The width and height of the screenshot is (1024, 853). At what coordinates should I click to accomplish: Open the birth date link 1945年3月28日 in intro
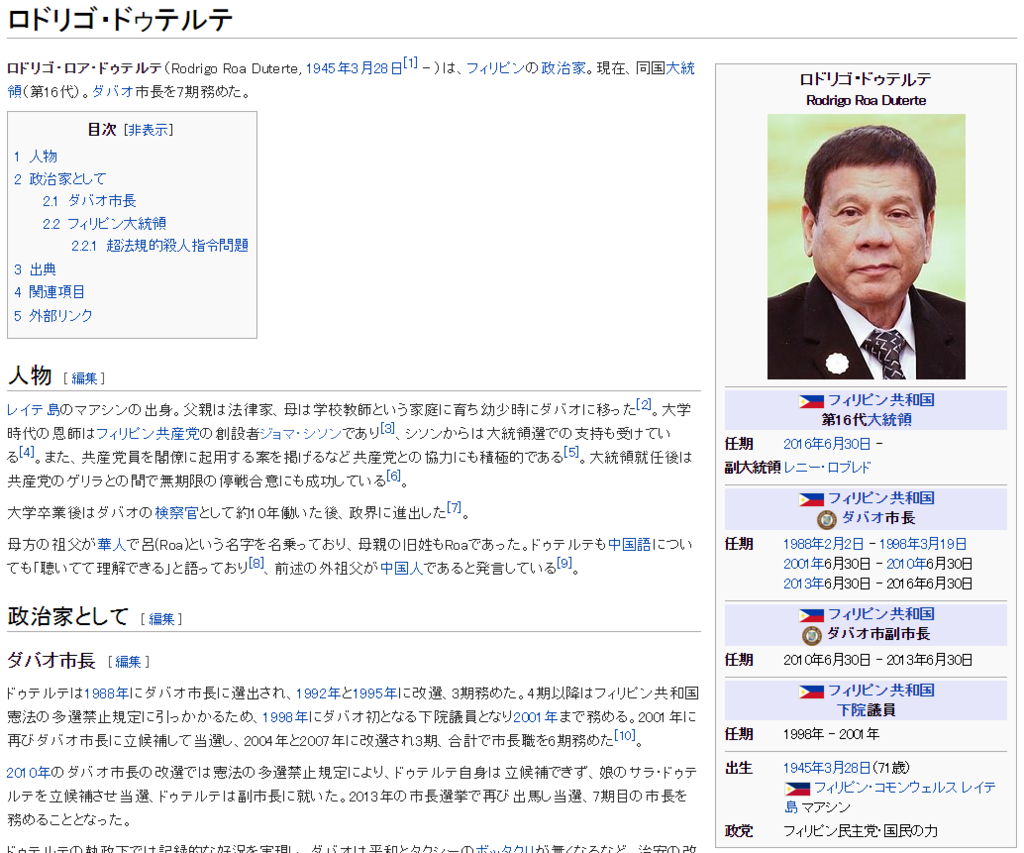pos(354,69)
